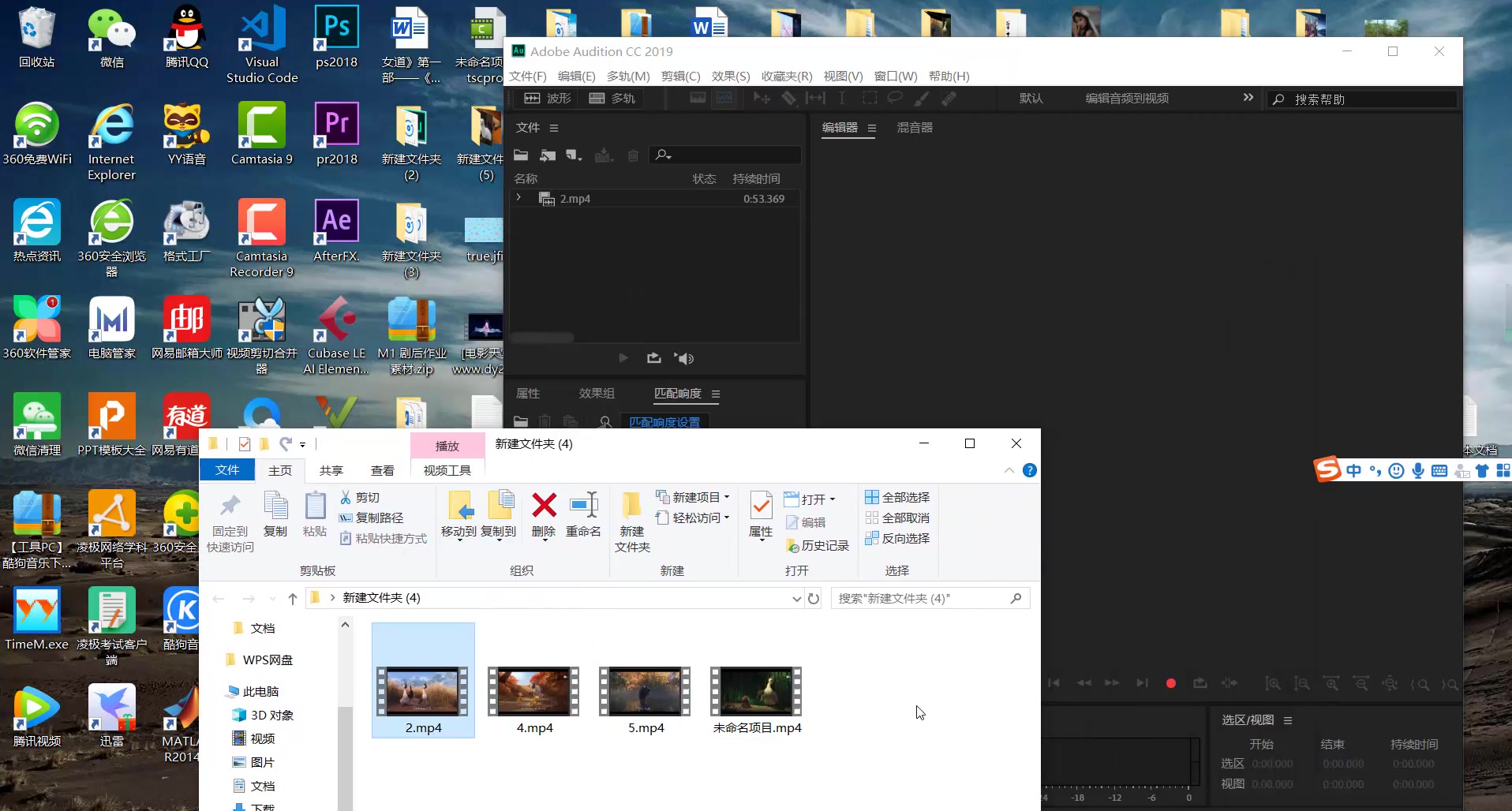Click the red Record button in Audition

[x=1171, y=683]
